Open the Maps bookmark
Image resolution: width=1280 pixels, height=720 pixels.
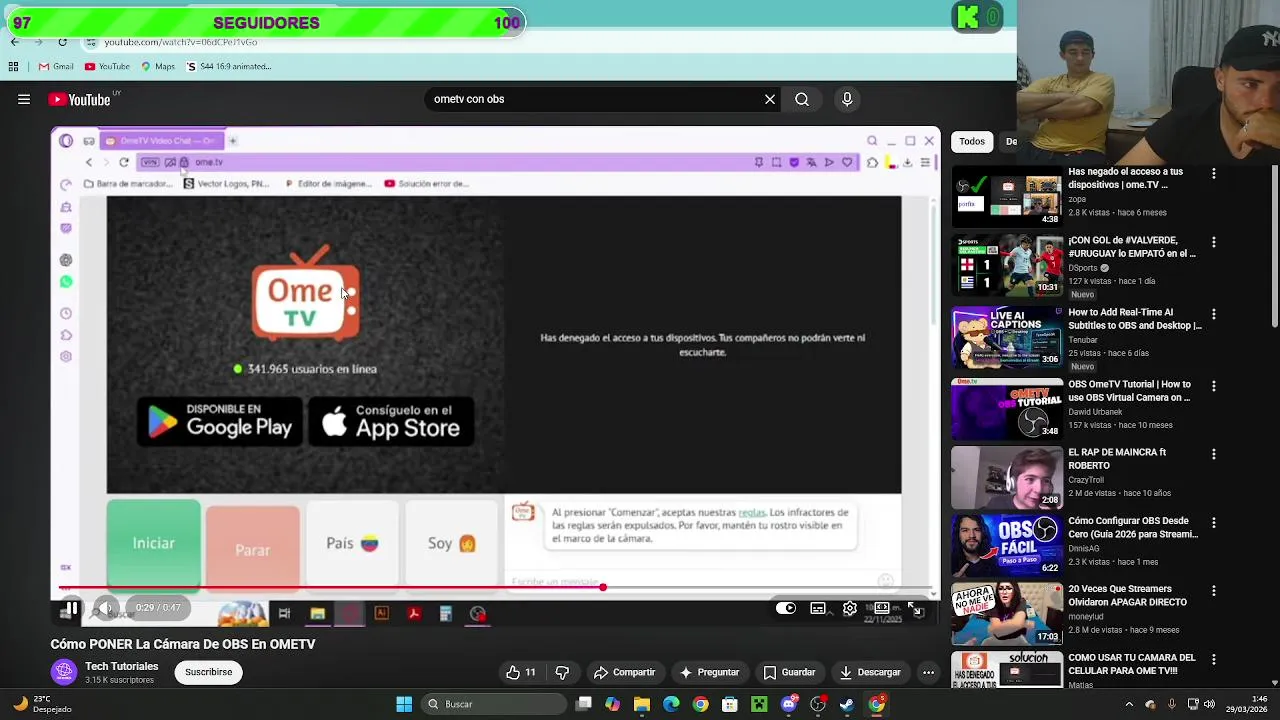(x=158, y=66)
